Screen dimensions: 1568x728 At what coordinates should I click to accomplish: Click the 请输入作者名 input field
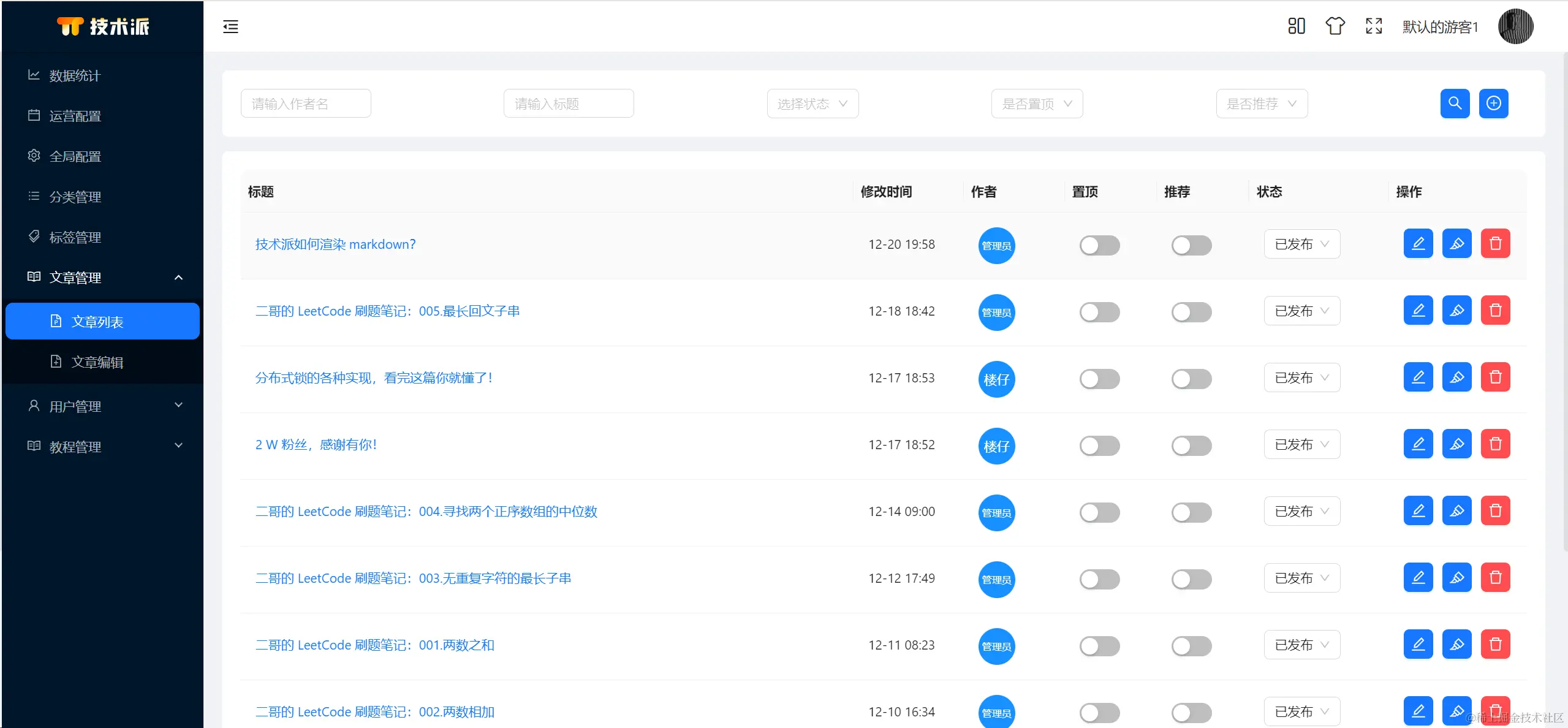[305, 103]
